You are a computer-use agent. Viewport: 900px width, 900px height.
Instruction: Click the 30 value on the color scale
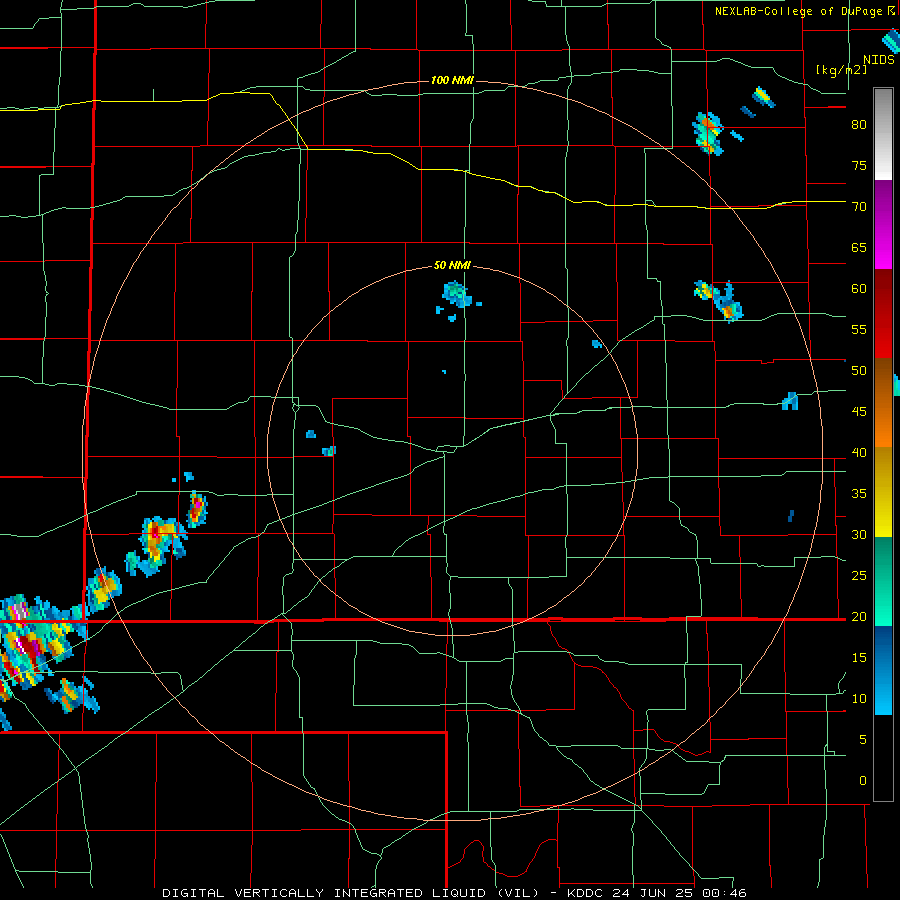859,535
